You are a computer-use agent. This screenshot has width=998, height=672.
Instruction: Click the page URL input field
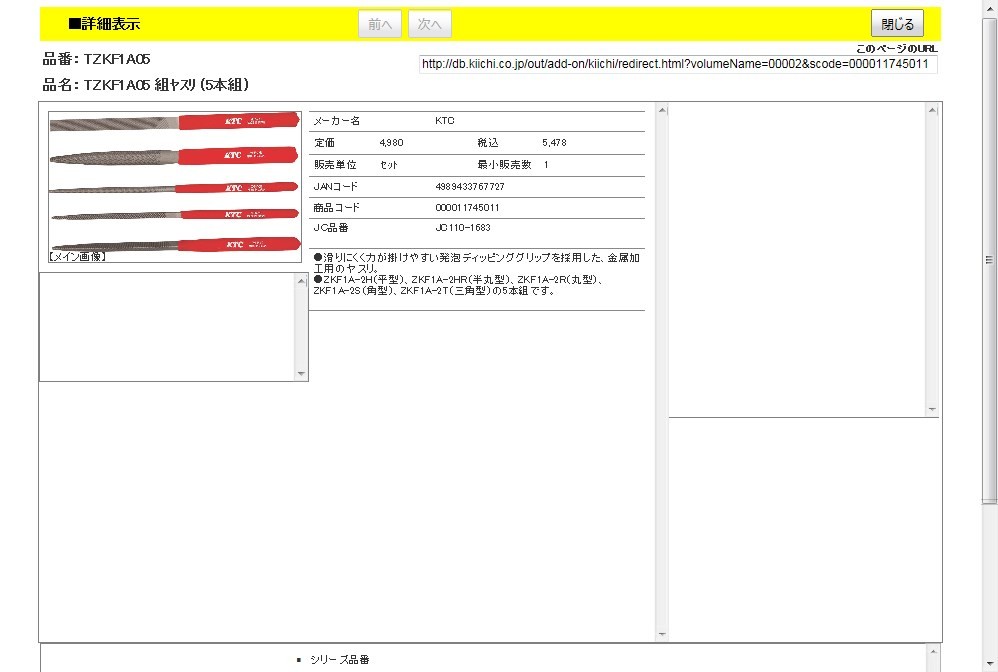pos(678,64)
